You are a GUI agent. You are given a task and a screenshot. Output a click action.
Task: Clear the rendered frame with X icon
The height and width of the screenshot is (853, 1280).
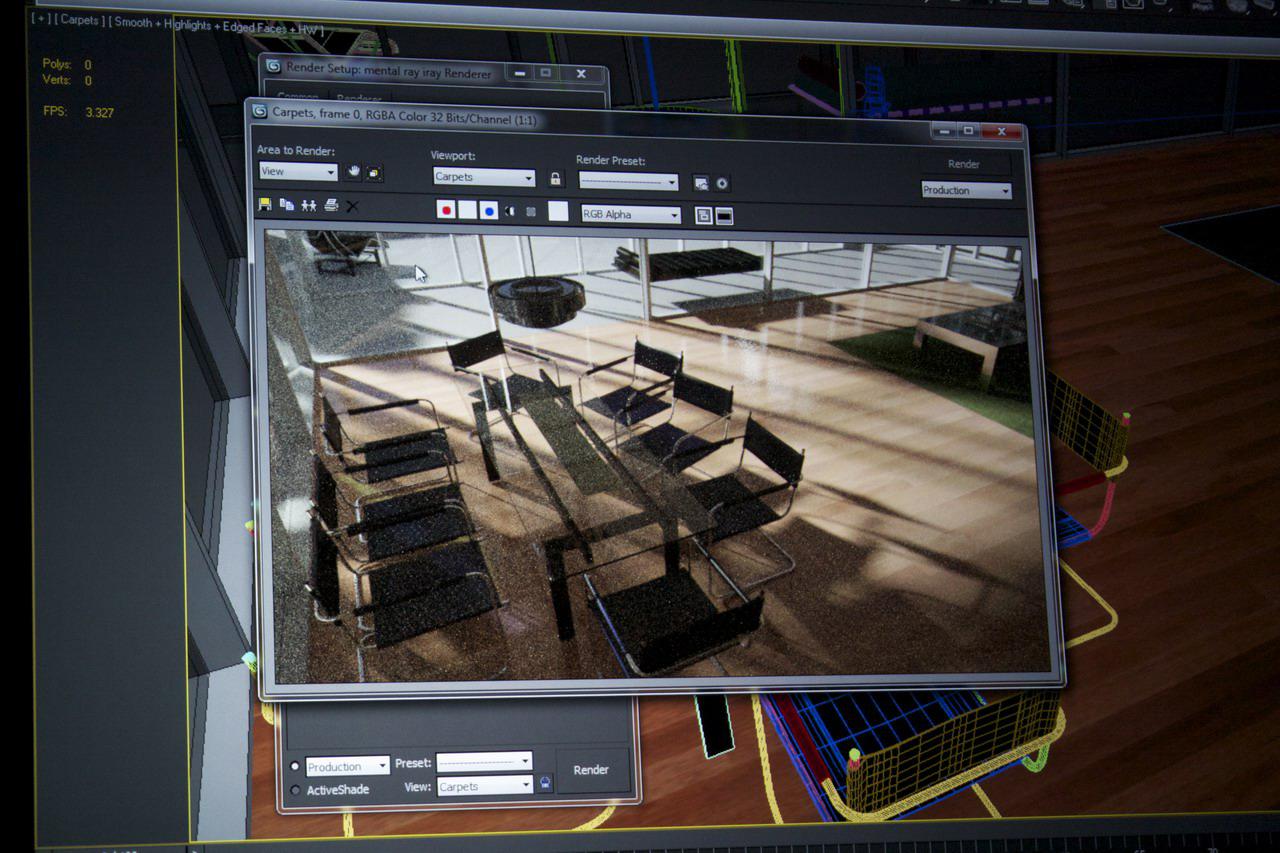(352, 206)
